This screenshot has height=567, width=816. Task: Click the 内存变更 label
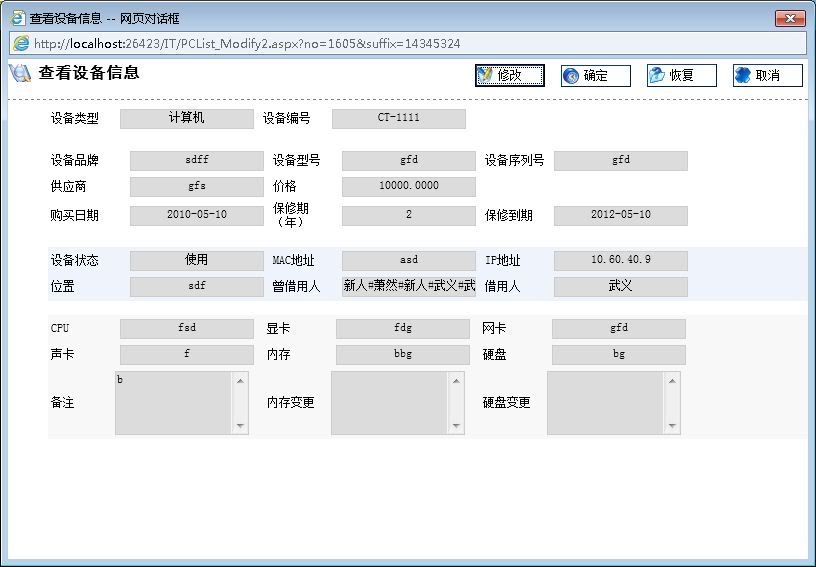tap(290, 403)
